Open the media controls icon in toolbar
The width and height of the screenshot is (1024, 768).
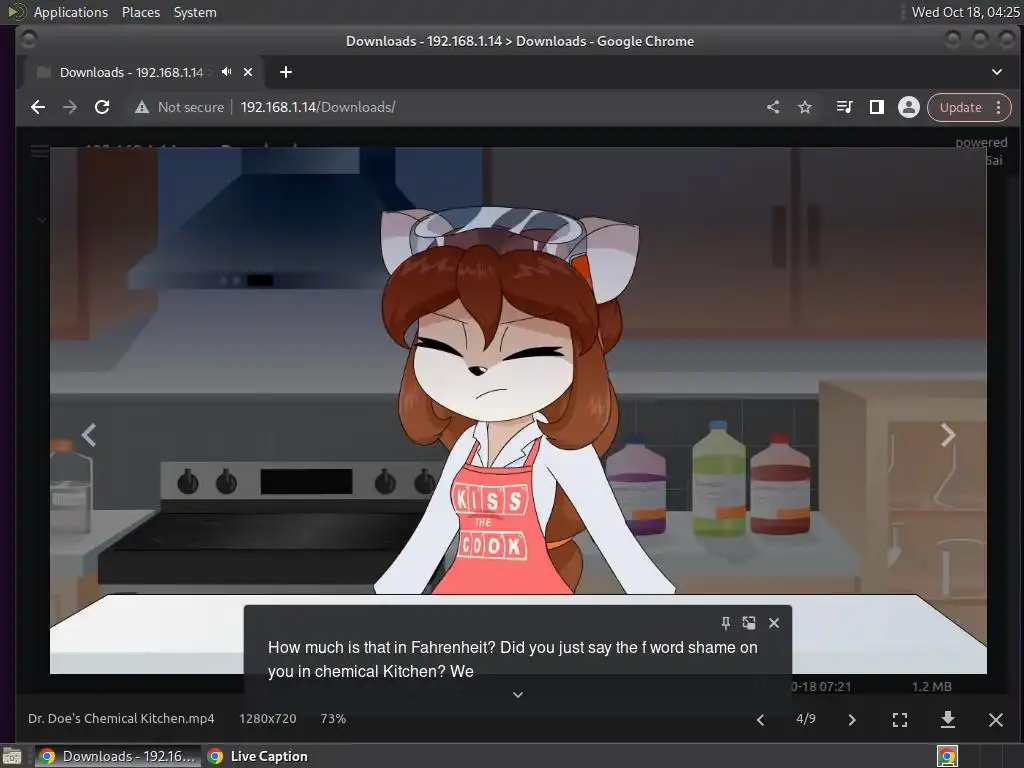[844, 107]
